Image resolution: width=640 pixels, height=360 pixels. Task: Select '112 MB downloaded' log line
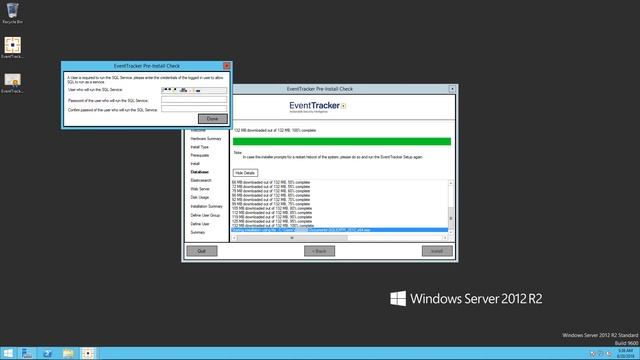pos(272,213)
